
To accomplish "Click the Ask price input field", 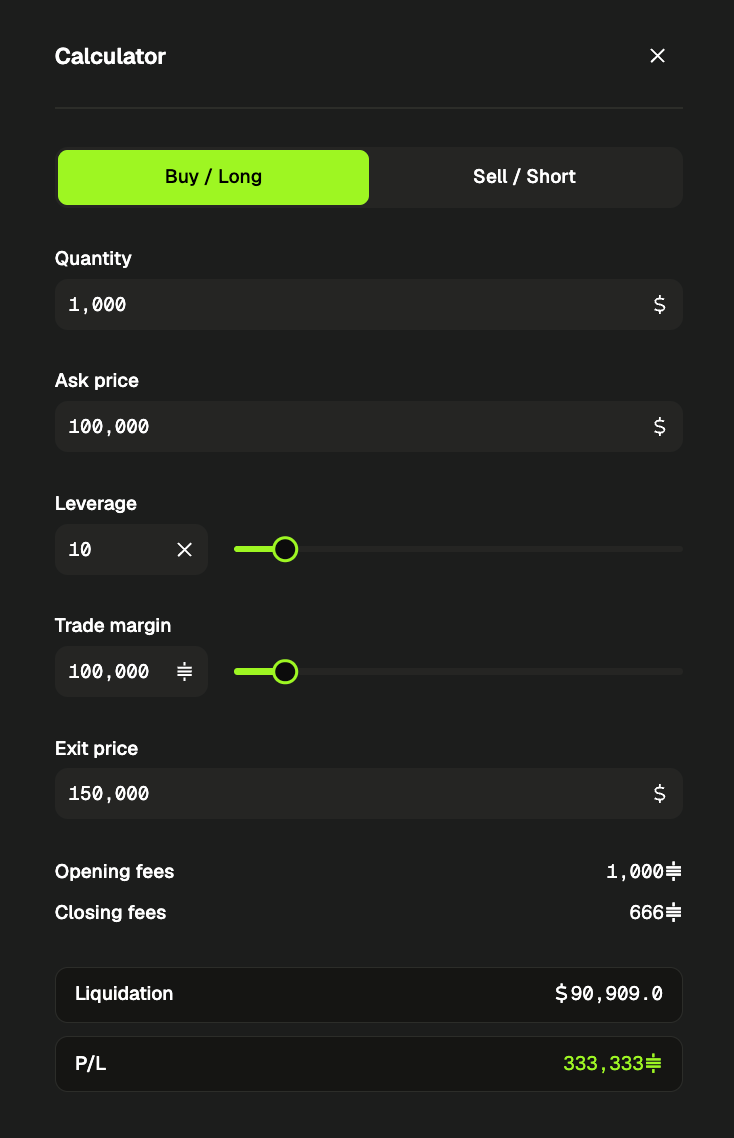I will click(x=369, y=427).
